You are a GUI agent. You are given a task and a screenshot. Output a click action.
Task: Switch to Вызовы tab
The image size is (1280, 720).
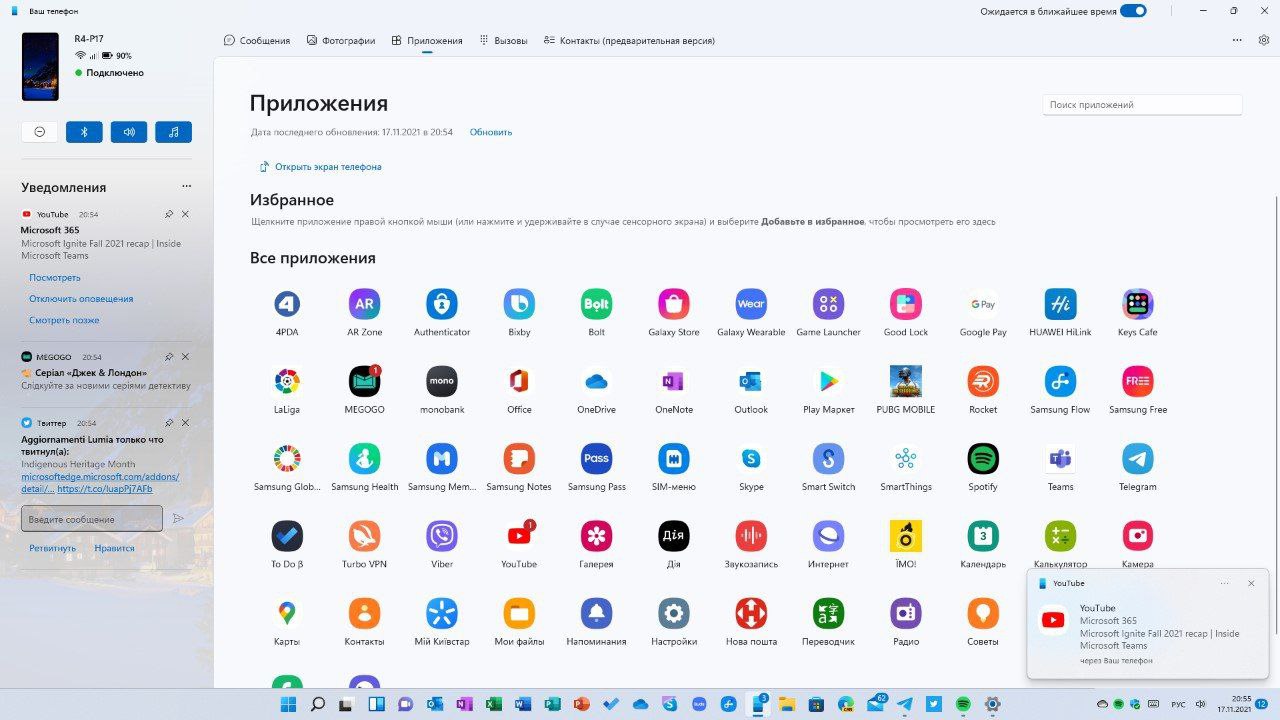coord(503,41)
